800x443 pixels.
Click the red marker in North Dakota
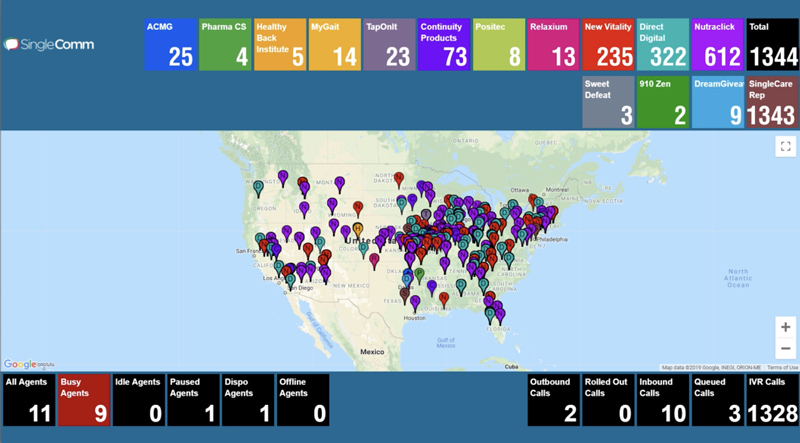click(399, 180)
